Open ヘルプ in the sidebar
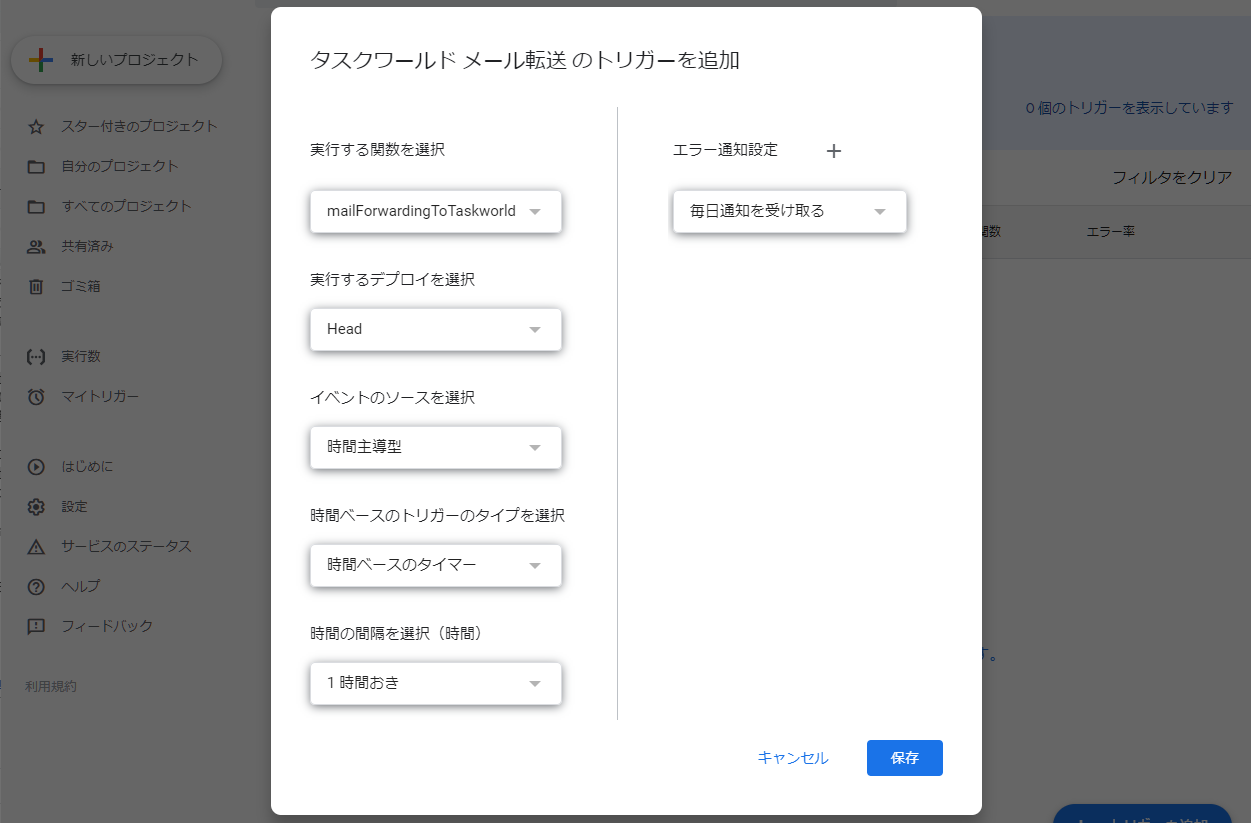Viewport: 1251px width, 823px height. pyautogui.click(x=81, y=586)
